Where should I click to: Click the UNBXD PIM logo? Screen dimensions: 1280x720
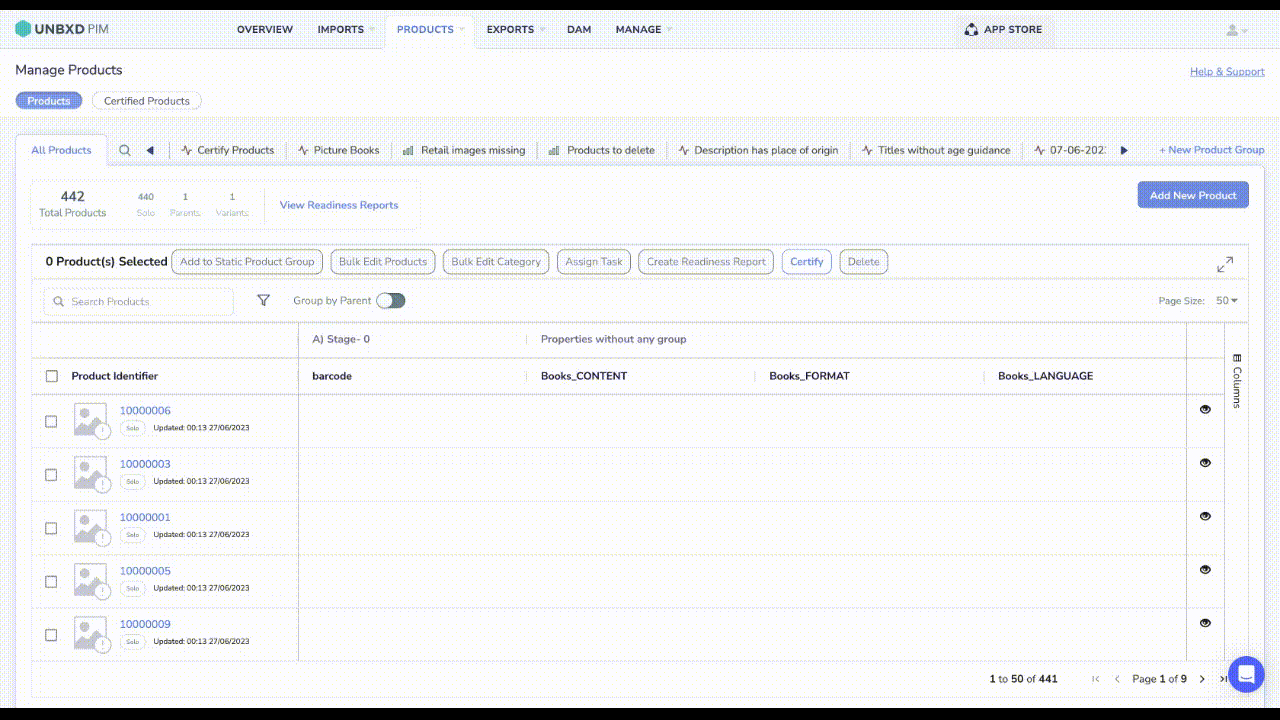click(x=62, y=30)
